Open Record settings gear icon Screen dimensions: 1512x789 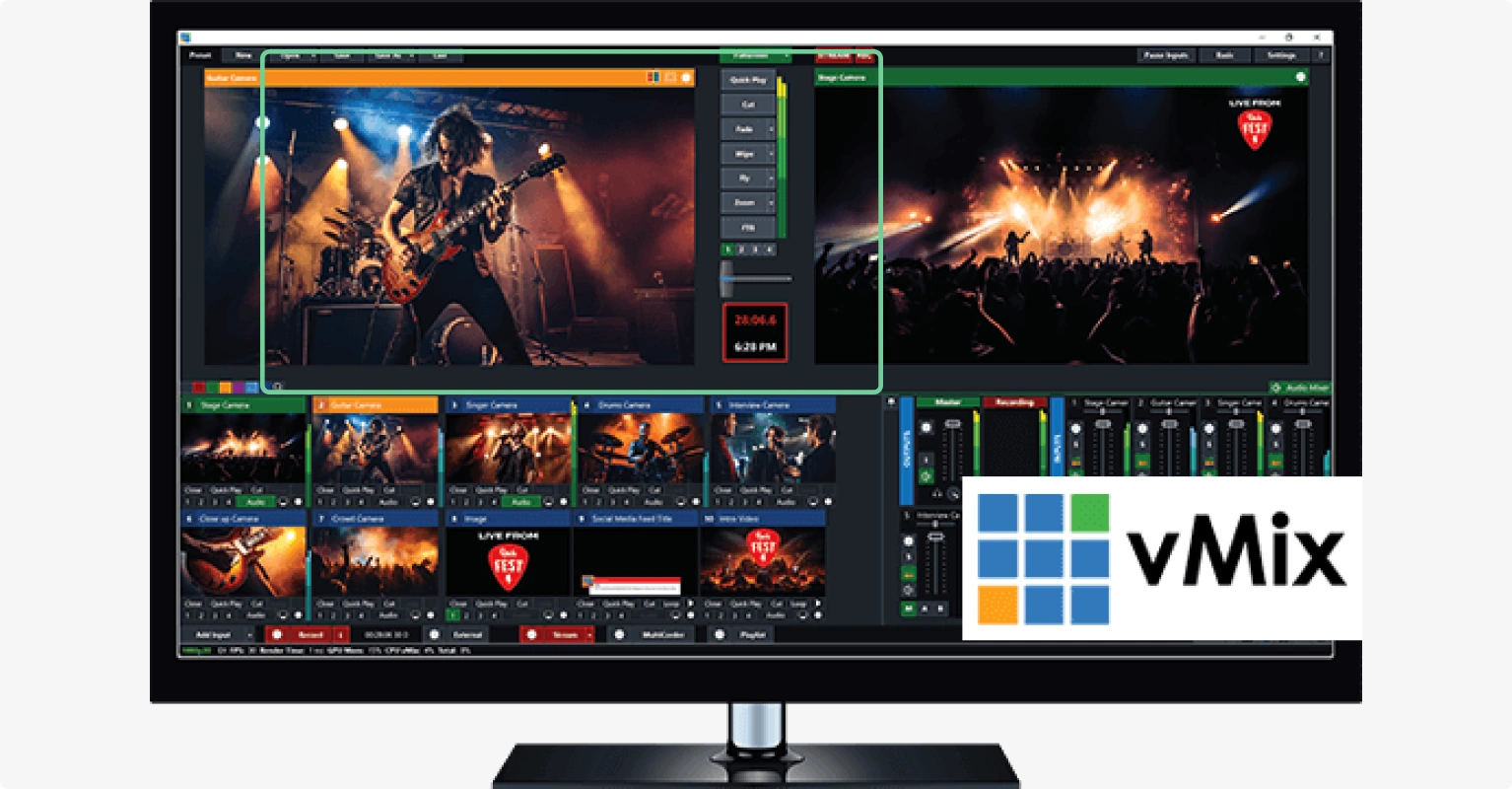(277, 635)
